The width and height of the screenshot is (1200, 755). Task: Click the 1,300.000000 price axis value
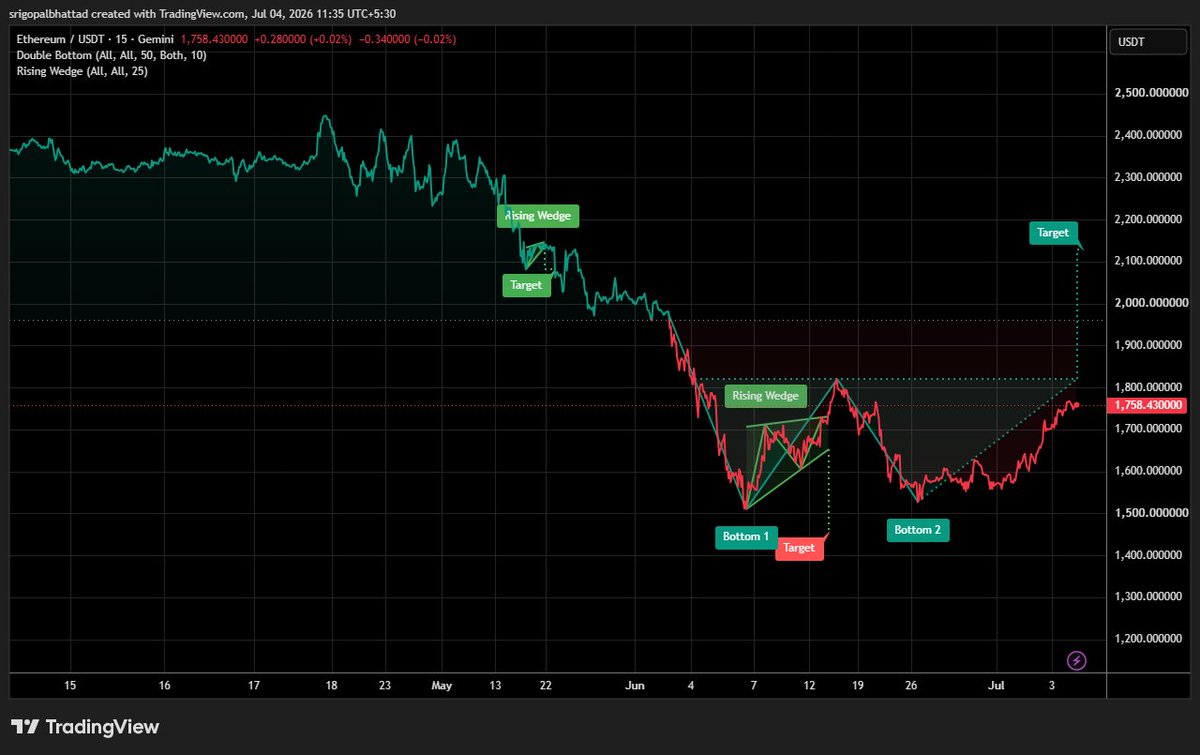coord(1150,597)
